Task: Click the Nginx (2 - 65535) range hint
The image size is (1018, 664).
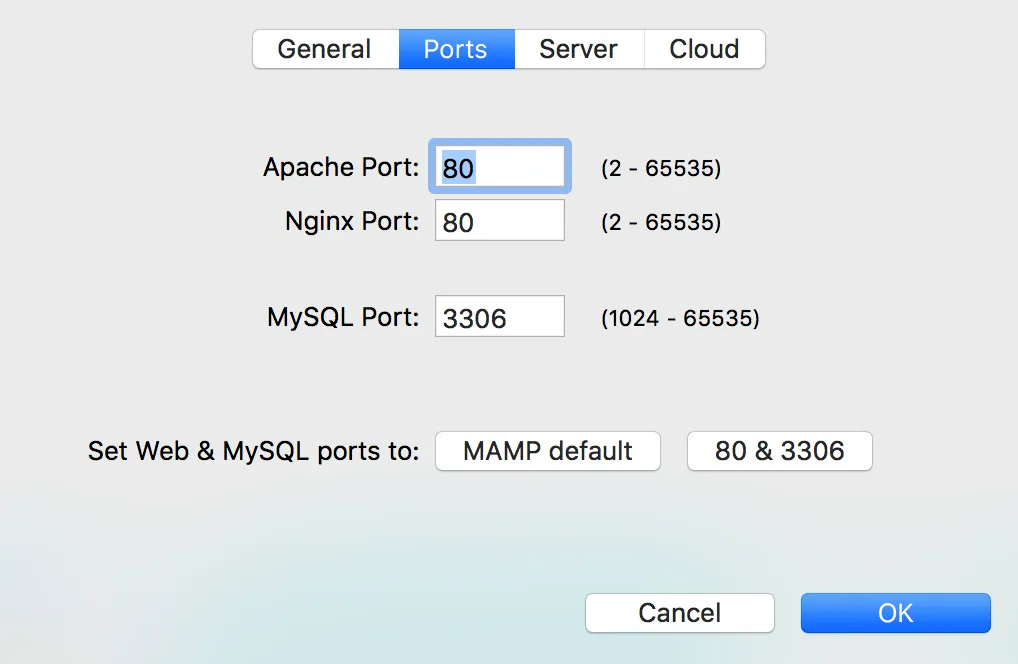Action: 661,222
